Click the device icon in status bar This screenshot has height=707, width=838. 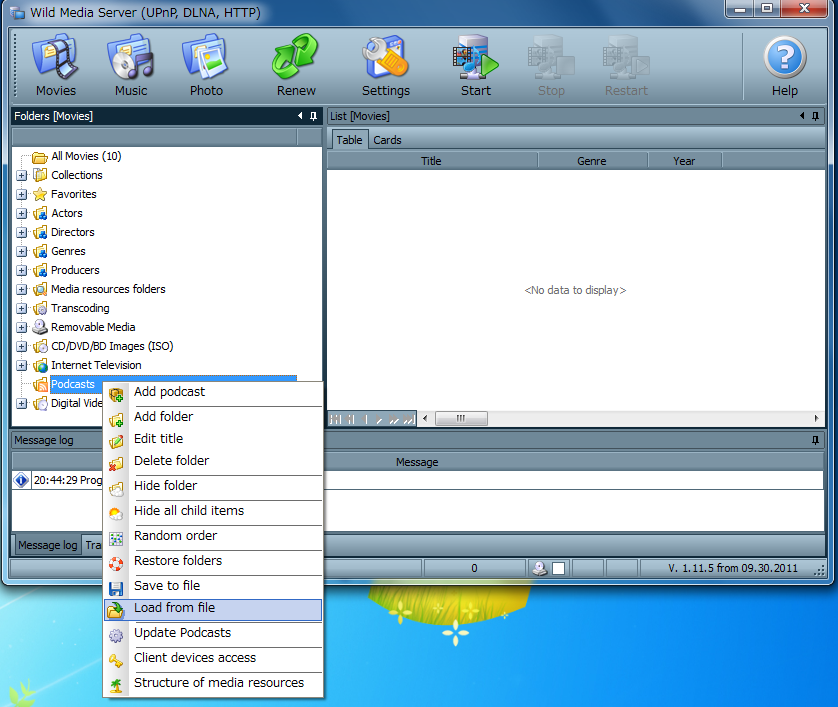540,568
